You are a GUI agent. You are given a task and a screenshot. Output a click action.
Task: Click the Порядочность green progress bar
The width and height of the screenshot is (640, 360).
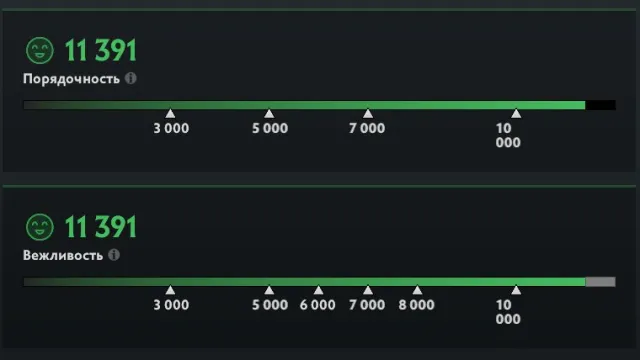pyautogui.click(x=304, y=105)
